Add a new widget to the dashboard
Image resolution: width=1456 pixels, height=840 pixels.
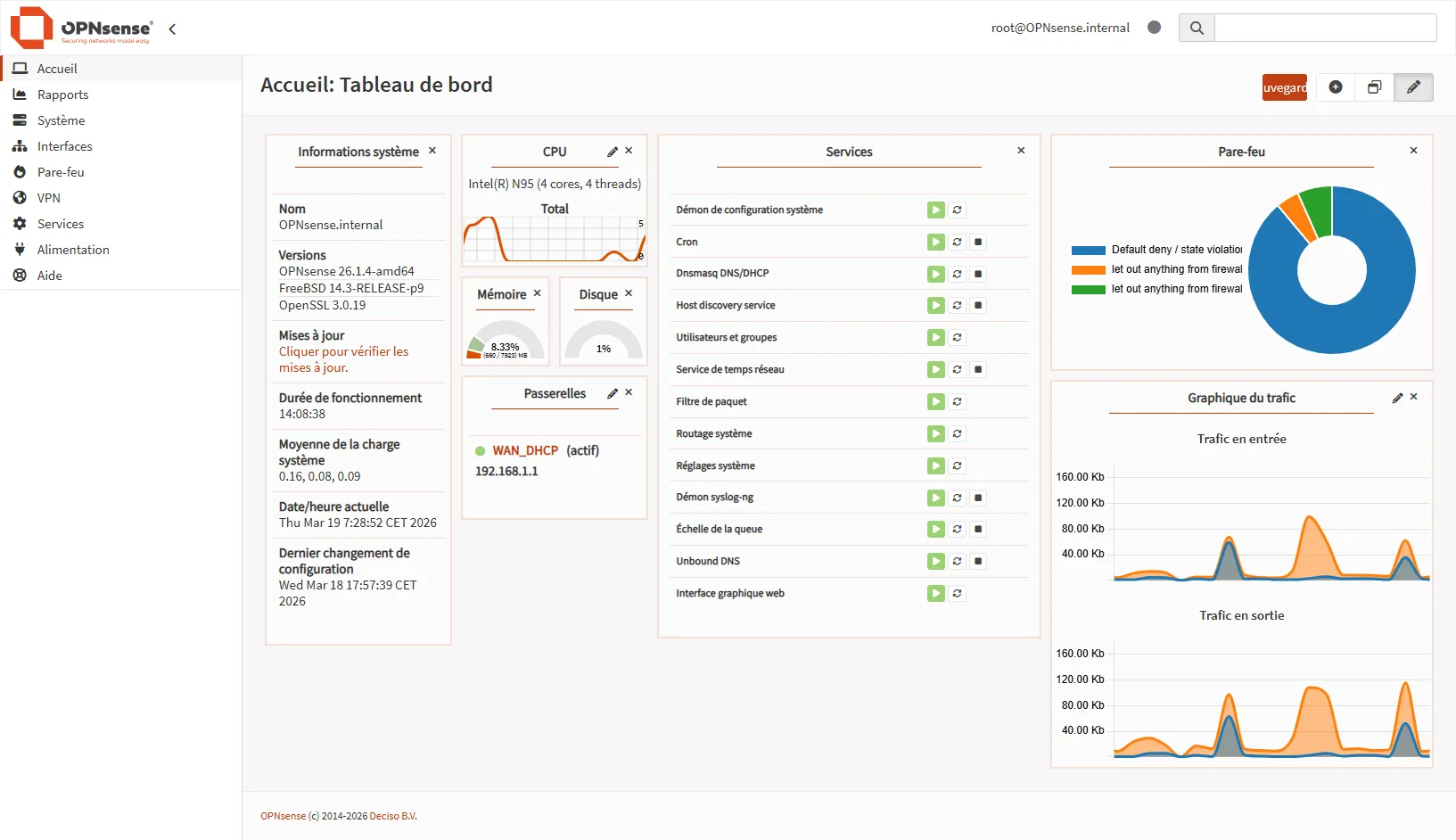pos(1335,86)
